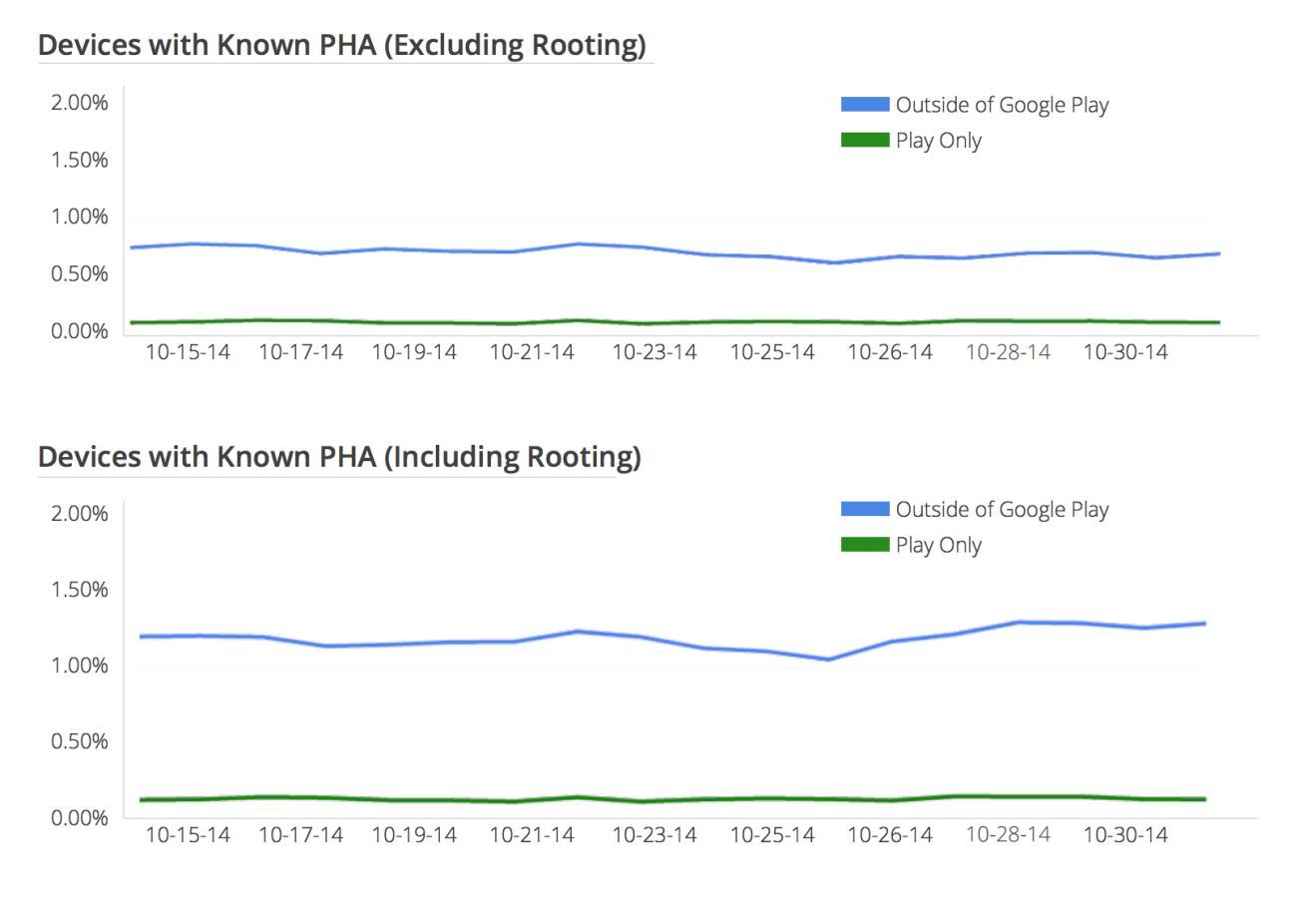
Task: Click the green legend swatch in Including Rooting chart
Action: [x=864, y=545]
